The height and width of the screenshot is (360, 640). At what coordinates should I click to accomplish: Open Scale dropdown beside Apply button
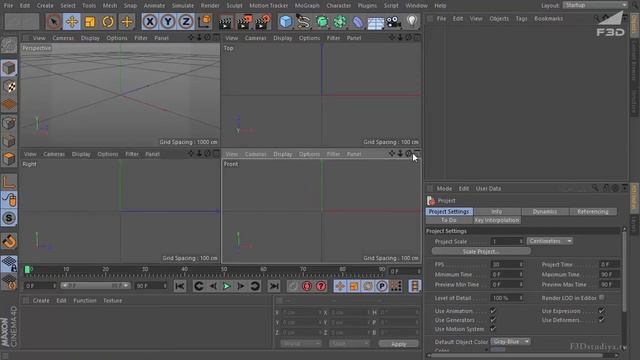[349, 344]
